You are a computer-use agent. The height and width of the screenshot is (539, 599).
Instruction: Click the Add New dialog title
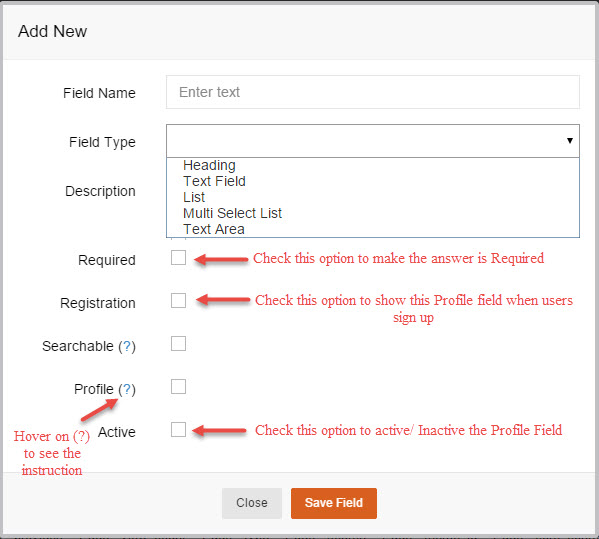(52, 31)
